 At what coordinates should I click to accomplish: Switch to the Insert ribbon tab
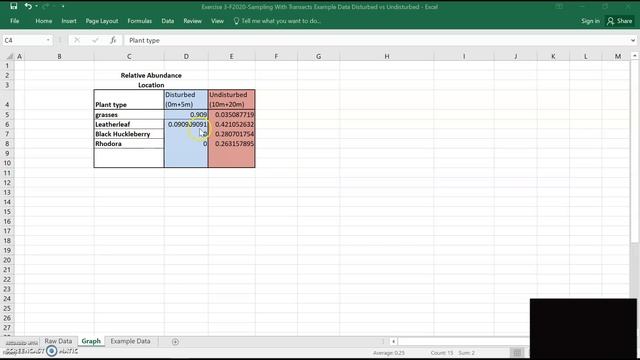tap(69, 21)
